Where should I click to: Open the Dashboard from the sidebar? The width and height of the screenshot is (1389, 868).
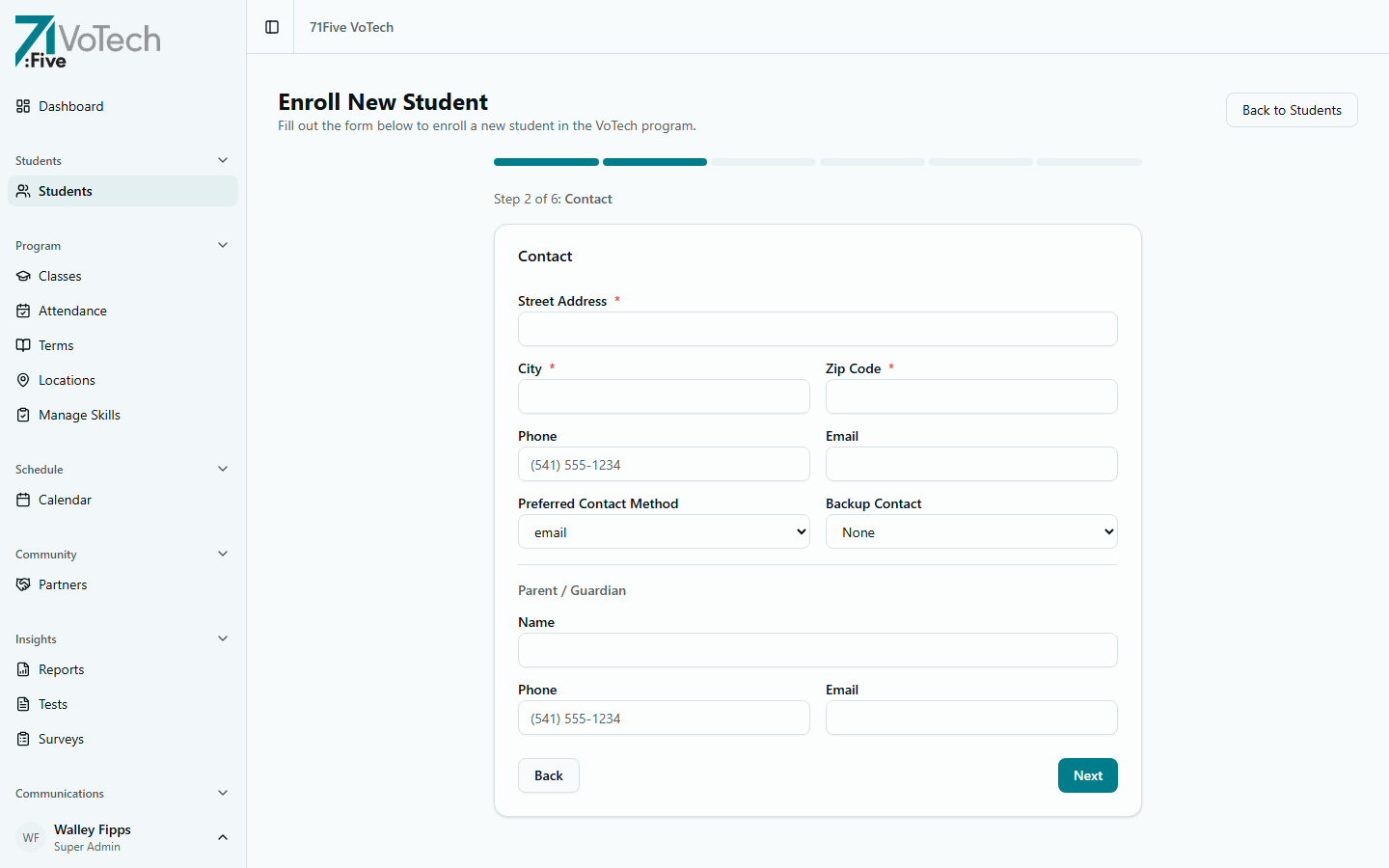[70, 106]
